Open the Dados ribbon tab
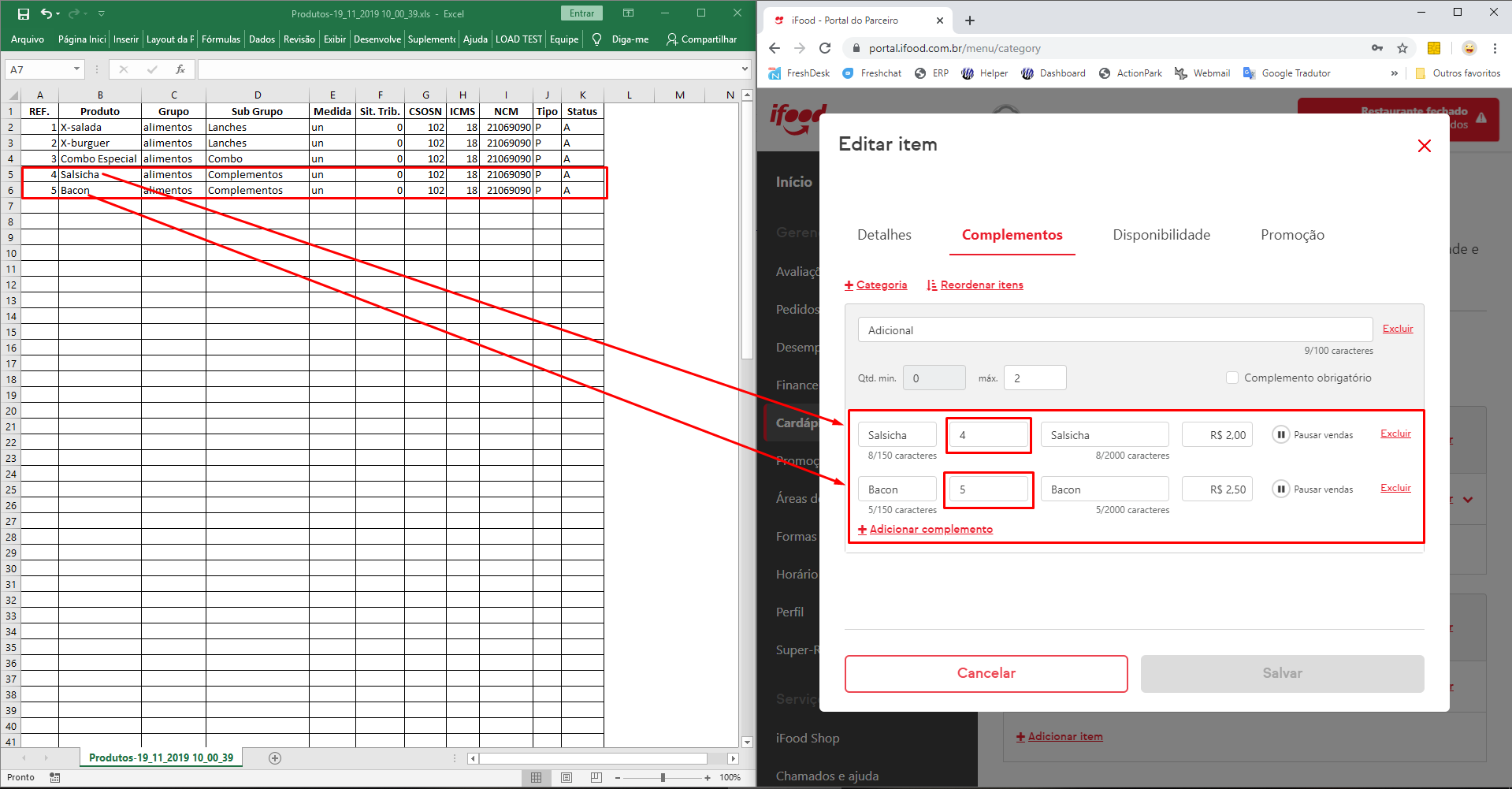Viewport: 1512px width, 789px height. (262, 39)
